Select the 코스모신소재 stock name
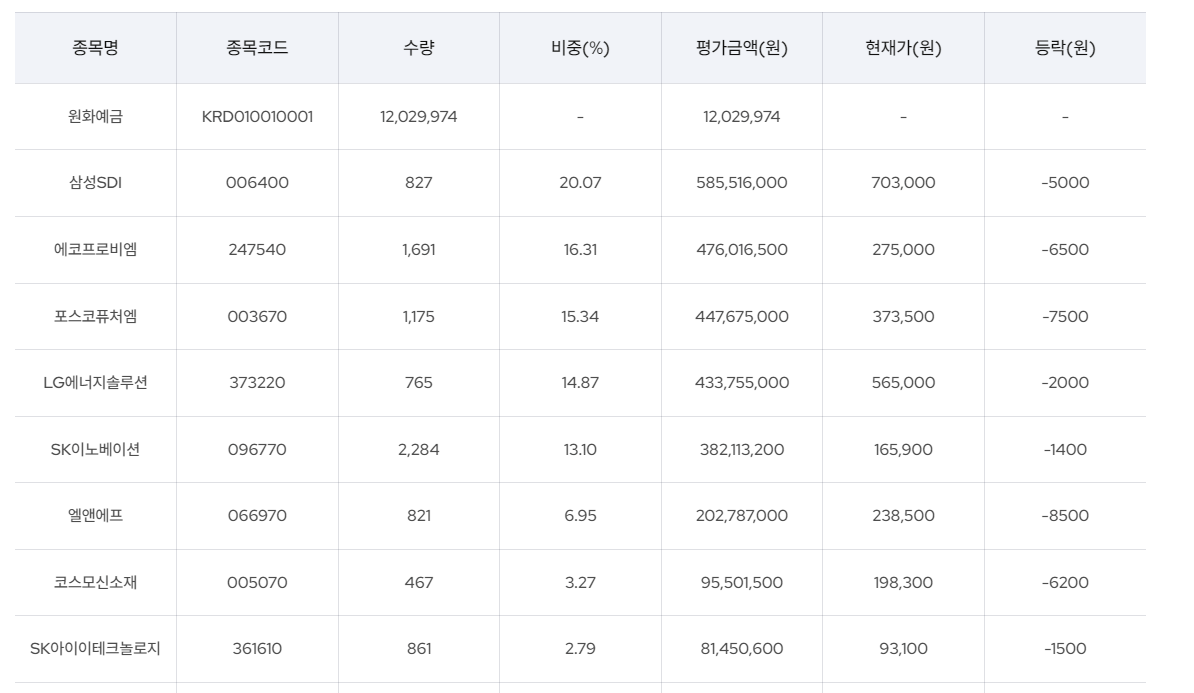The width and height of the screenshot is (1194, 693). [95, 583]
